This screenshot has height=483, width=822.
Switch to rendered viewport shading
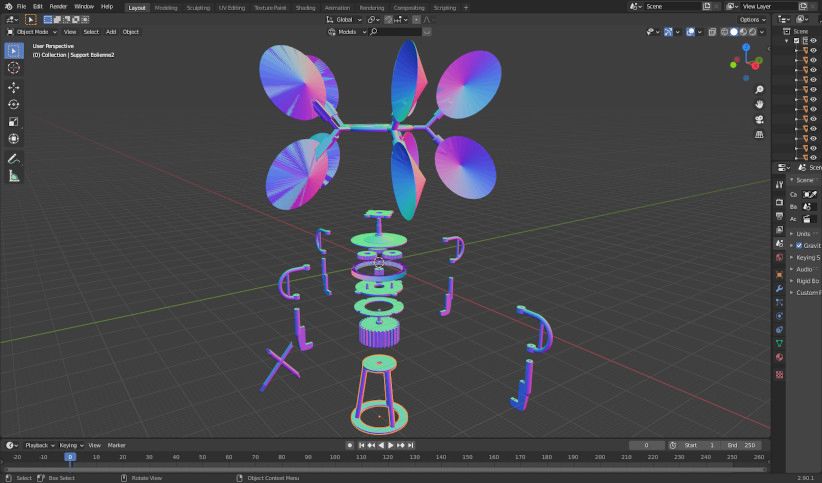pyautogui.click(x=753, y=32)
